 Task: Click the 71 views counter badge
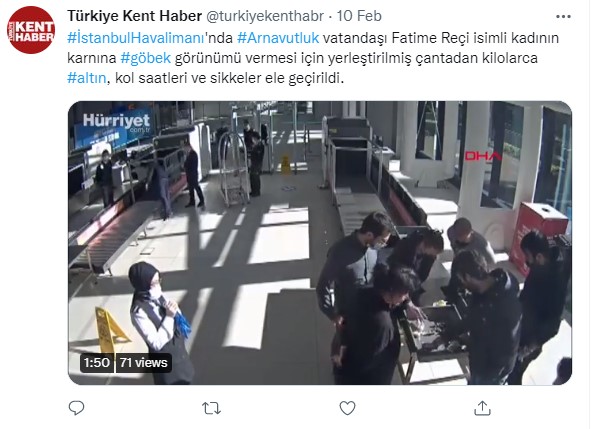tap(144, 363)
